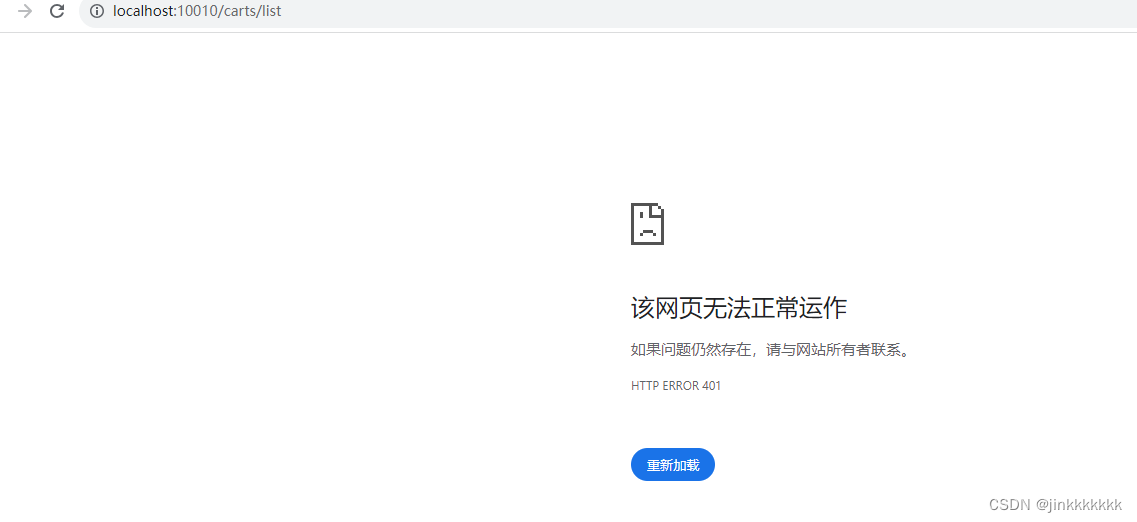Select the text 如果问题仍然存在，请与网站所有者联系。

770,351
